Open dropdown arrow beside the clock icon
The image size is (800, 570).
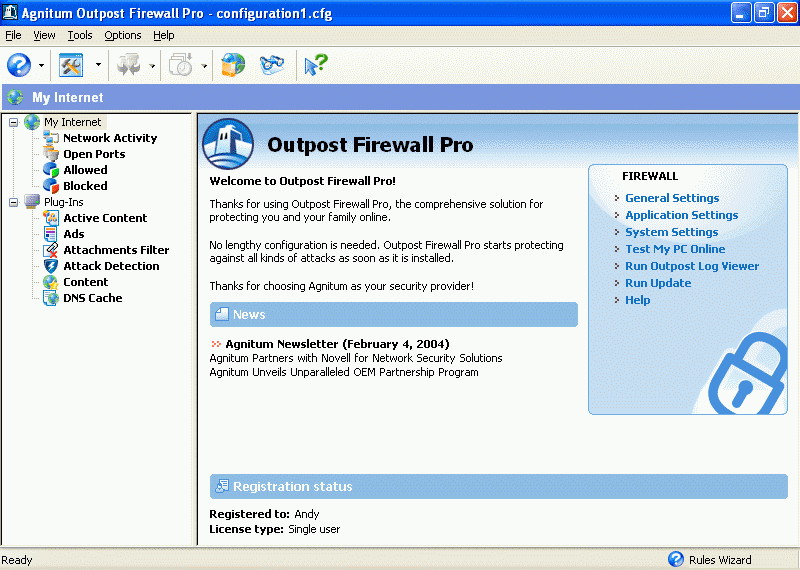point(204,66)
